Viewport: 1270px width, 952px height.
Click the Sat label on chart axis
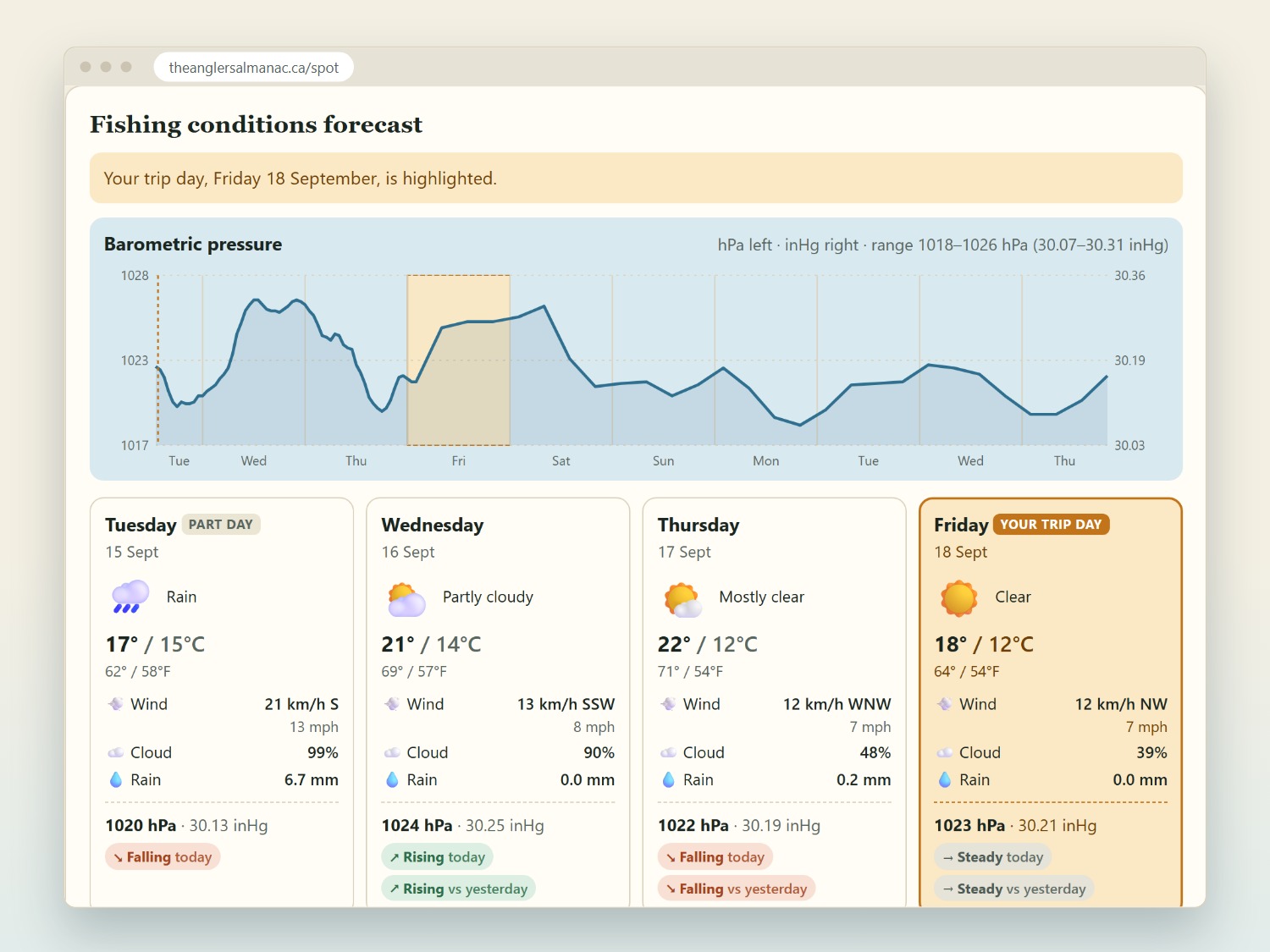click(x=560, y=461)
